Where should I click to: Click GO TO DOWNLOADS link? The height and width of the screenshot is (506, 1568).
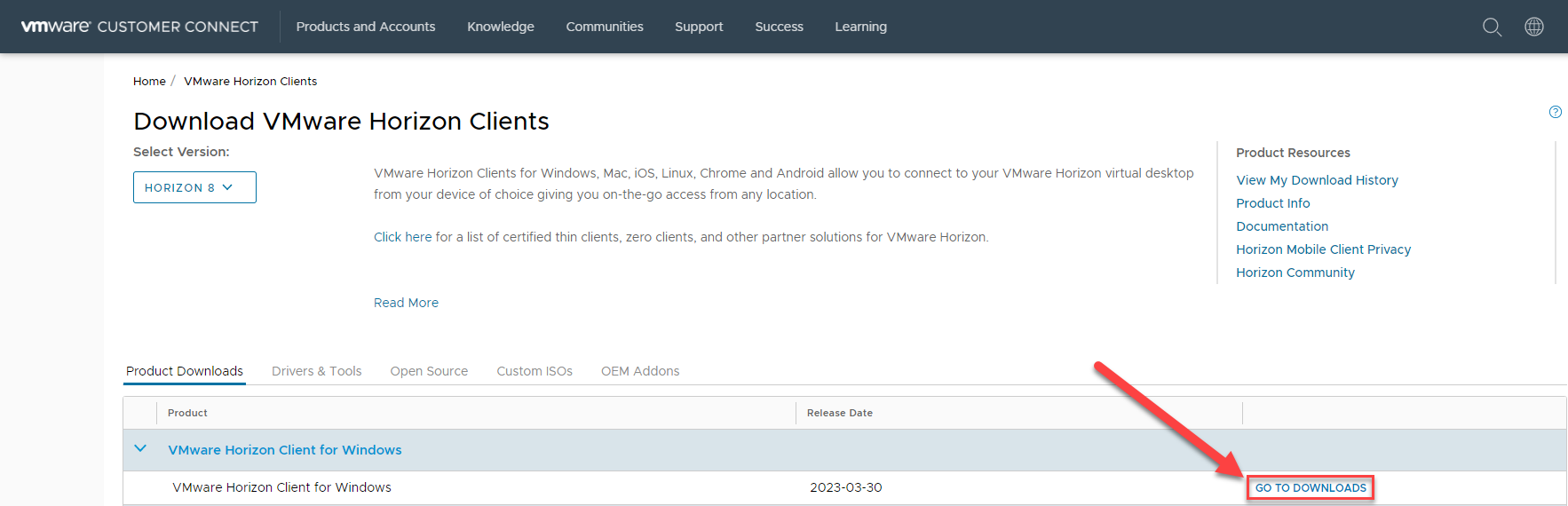coord(1311,487)
